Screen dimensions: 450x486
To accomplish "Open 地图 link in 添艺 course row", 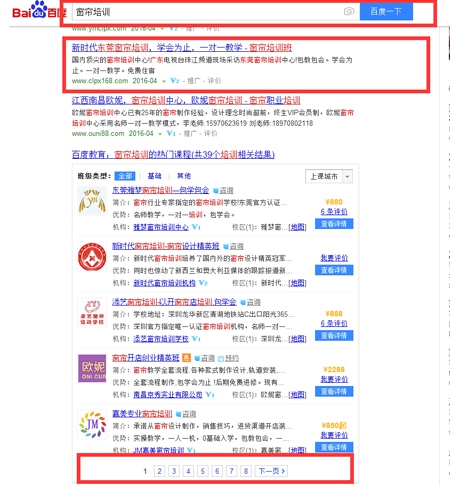I will coord(298,339).
